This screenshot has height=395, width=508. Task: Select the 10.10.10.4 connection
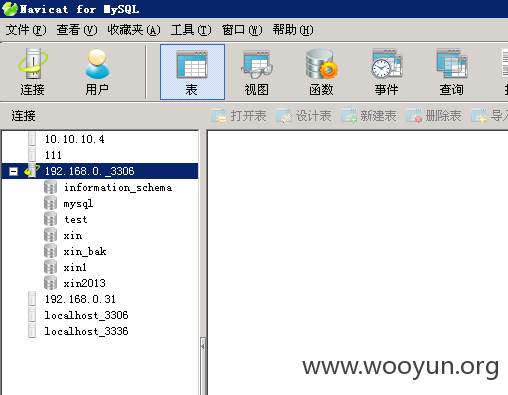[74, 139]
